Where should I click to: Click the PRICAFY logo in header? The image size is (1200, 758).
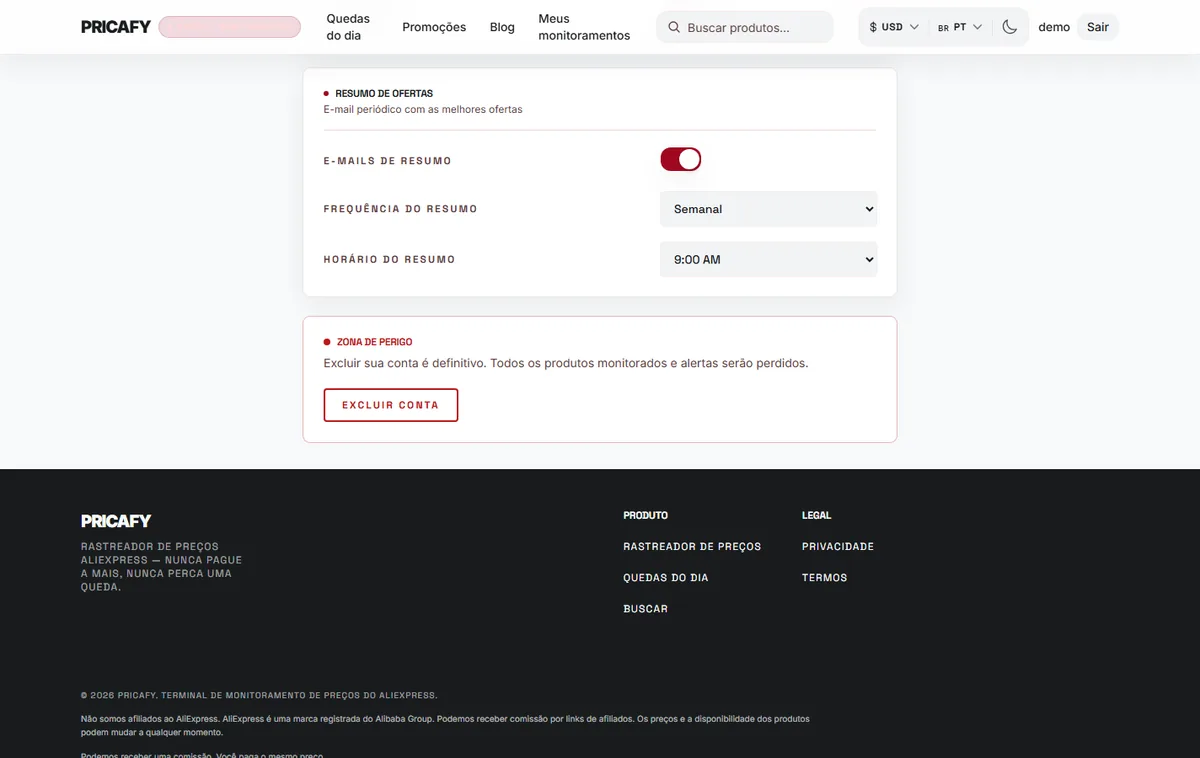[x=116, y=27]
